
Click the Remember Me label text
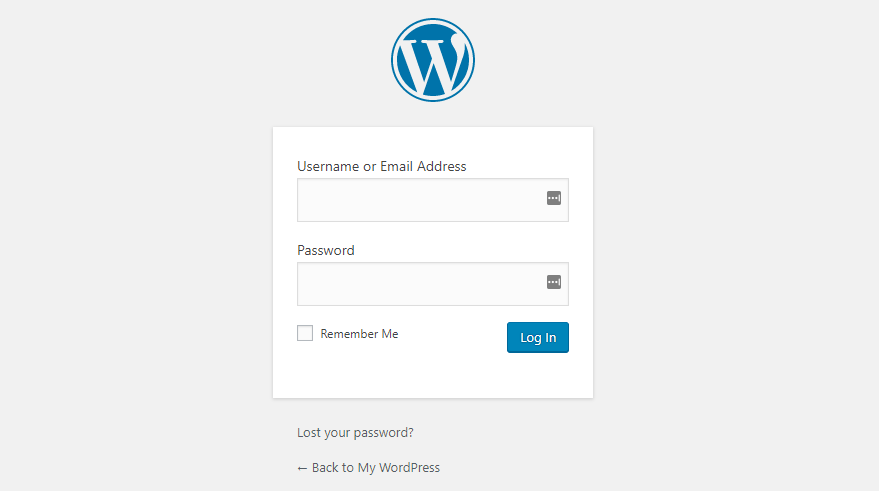pyautogui.click(x=359, y=333)
